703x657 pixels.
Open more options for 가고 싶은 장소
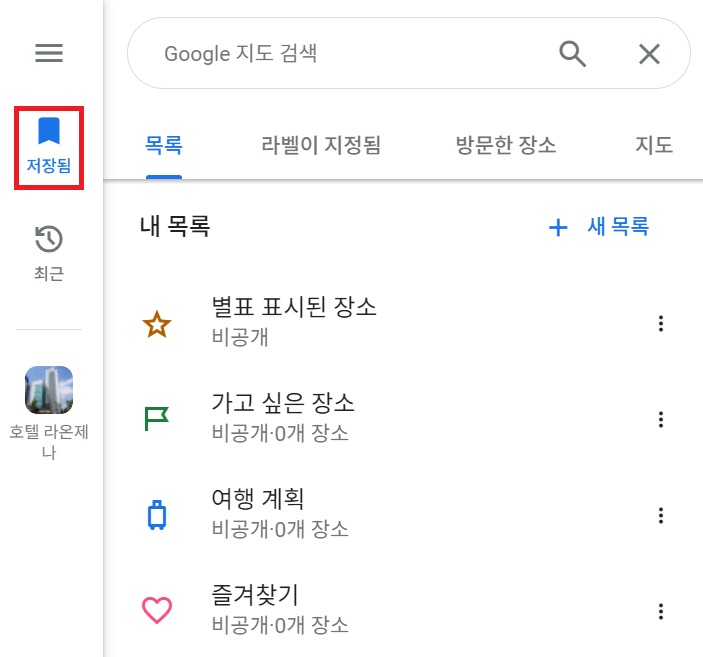(660, 419)
